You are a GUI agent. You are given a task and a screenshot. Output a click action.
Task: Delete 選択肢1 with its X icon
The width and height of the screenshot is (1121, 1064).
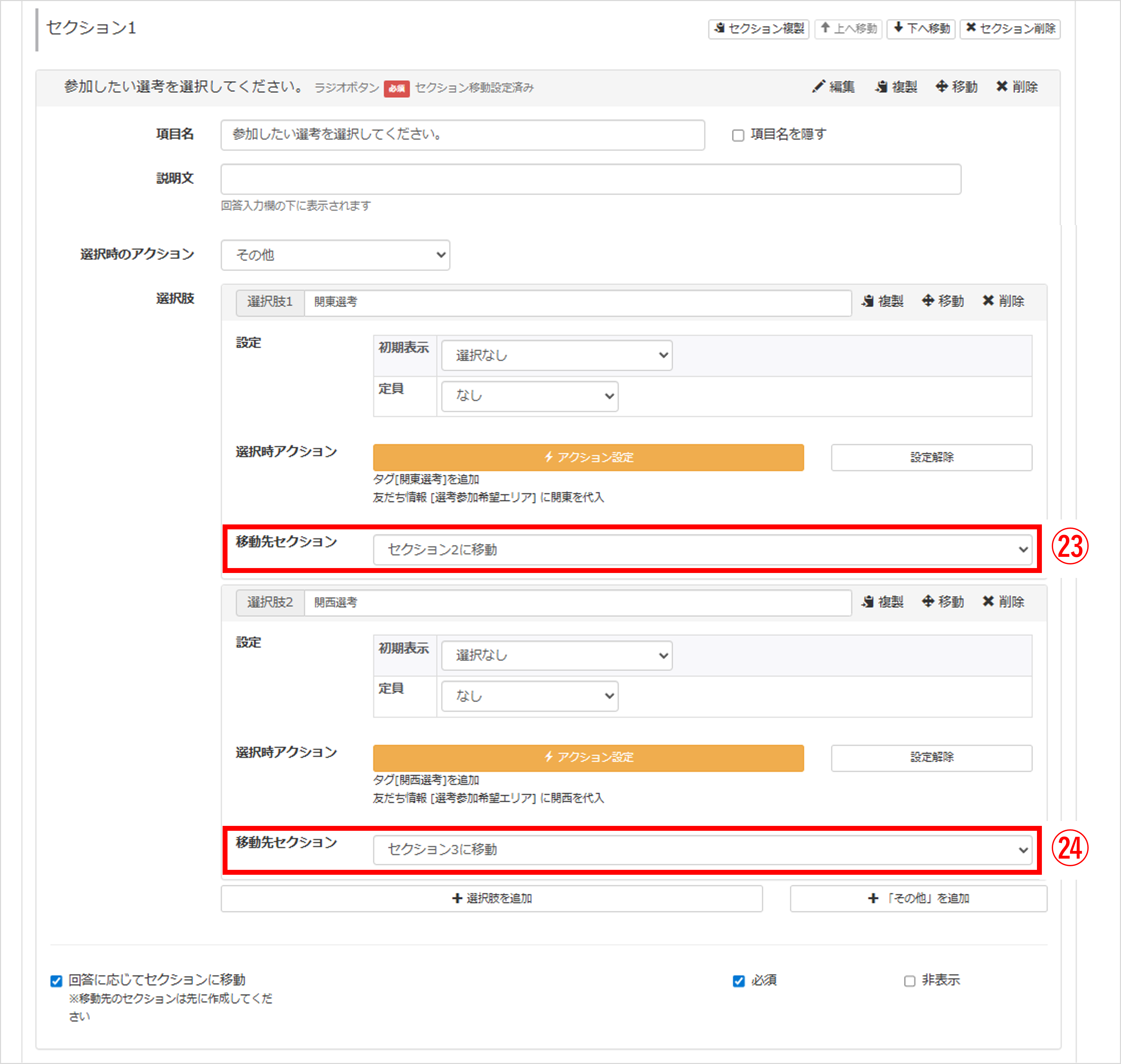tap(988, 301)
